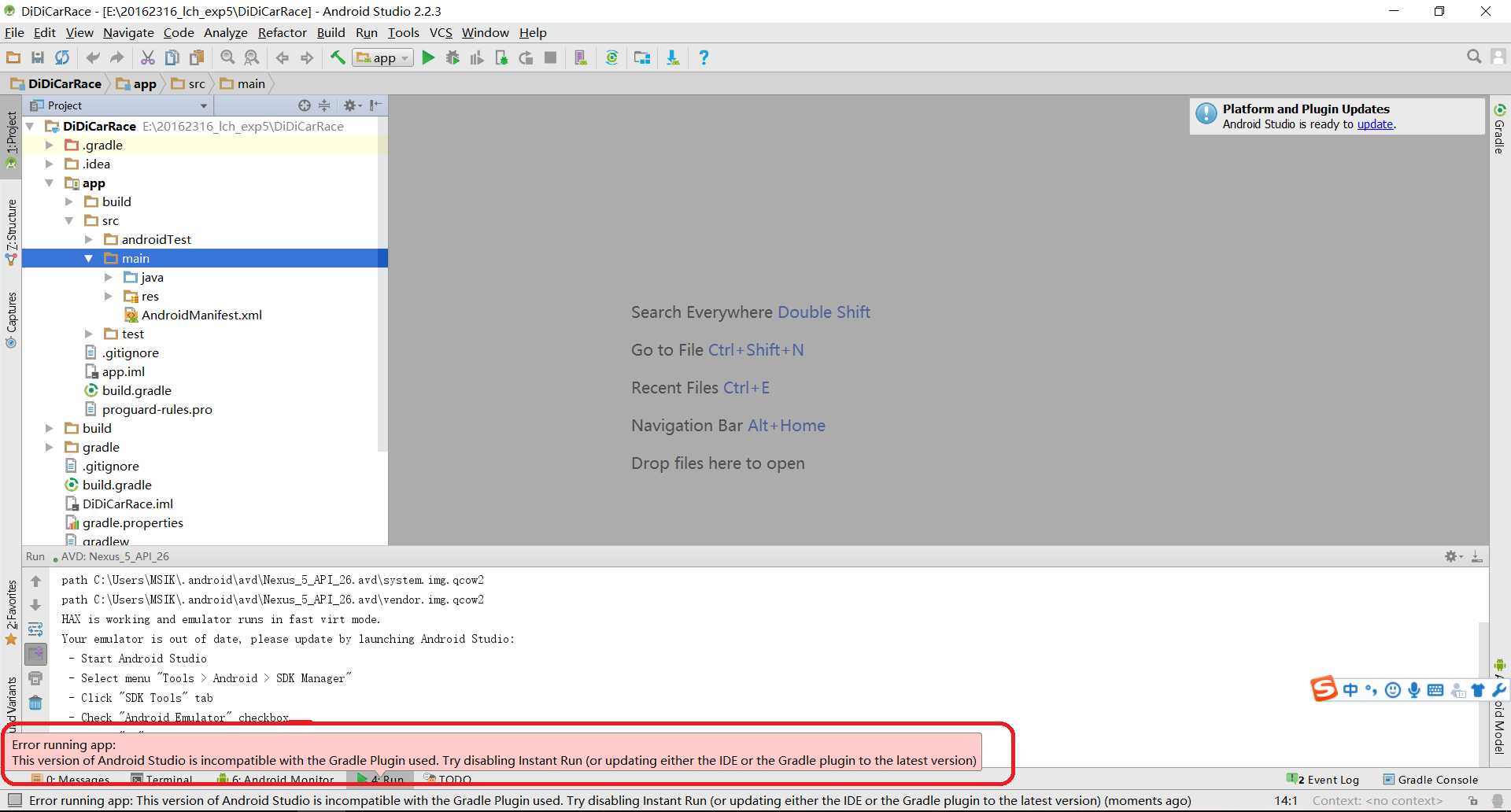Click the Find magnifier icon
The image size is (1511, 812).
pyautogui.click(x=227, y=57)
